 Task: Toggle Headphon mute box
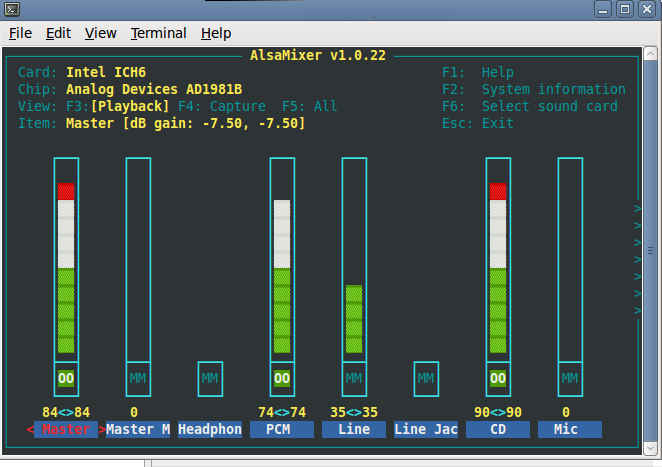[210, 378]
